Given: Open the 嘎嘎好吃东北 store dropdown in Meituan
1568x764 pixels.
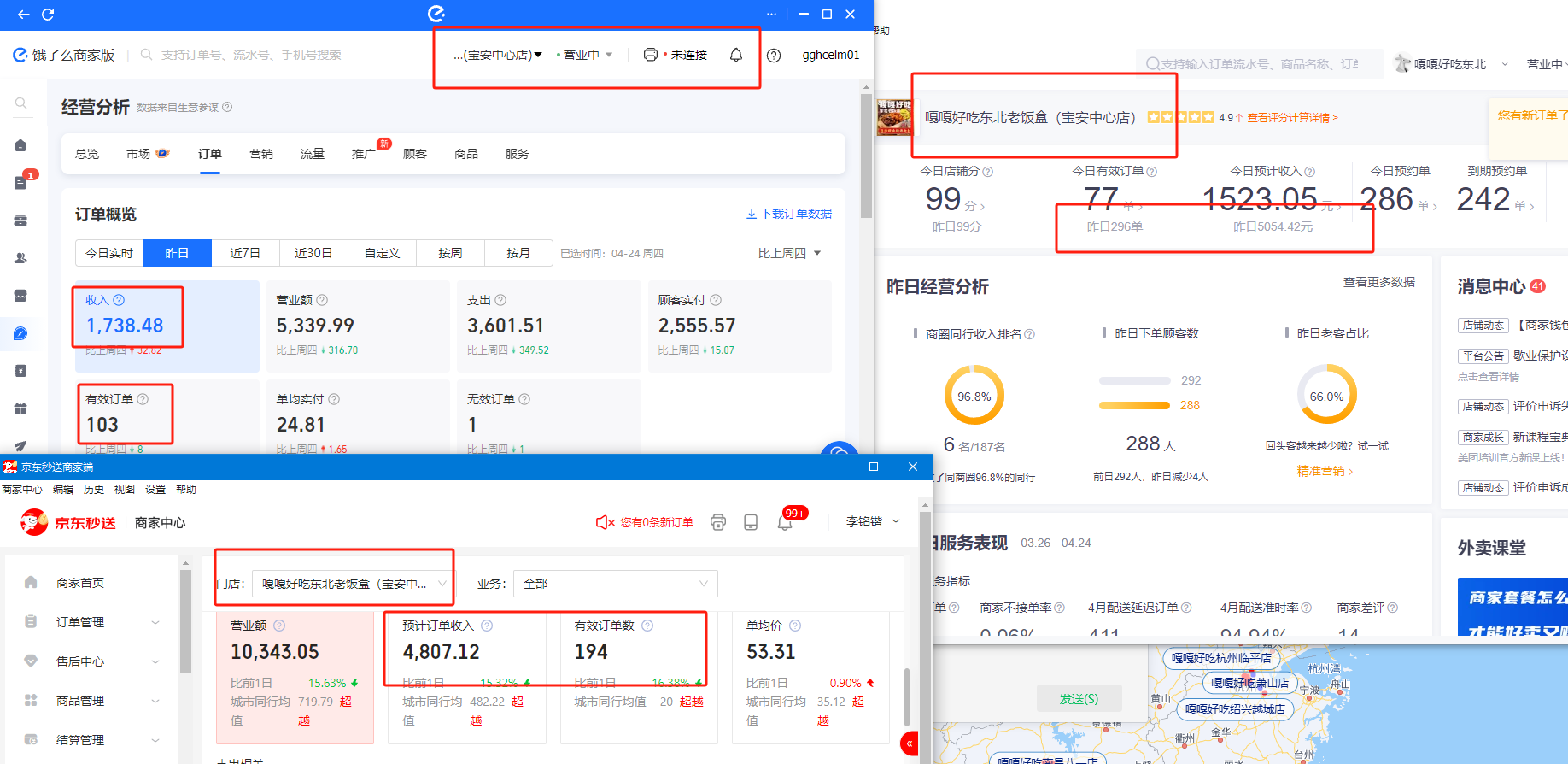Looking at the screenshot, I should click(x=1452, y=64).
